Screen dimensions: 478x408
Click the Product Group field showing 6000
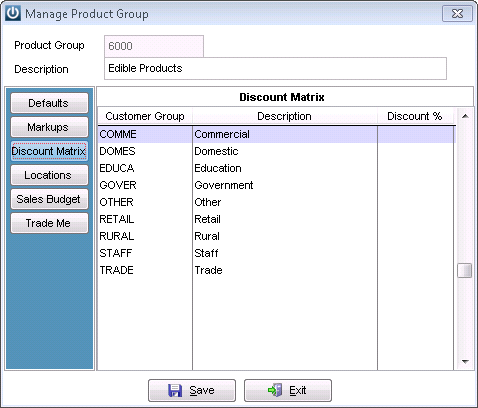tap(154, 46)
